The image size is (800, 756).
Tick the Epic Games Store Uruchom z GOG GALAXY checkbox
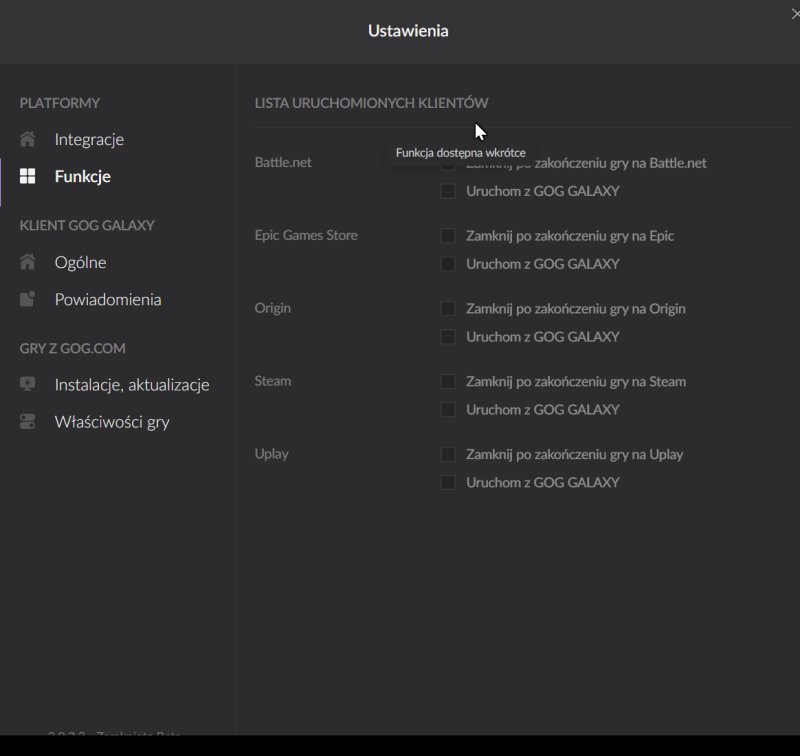tap(448, 264)
